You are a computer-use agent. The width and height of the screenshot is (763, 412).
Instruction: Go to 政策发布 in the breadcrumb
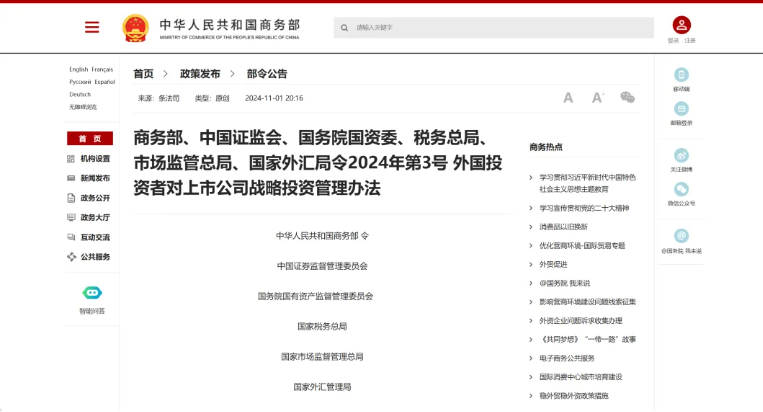click(x=200, y=74)
